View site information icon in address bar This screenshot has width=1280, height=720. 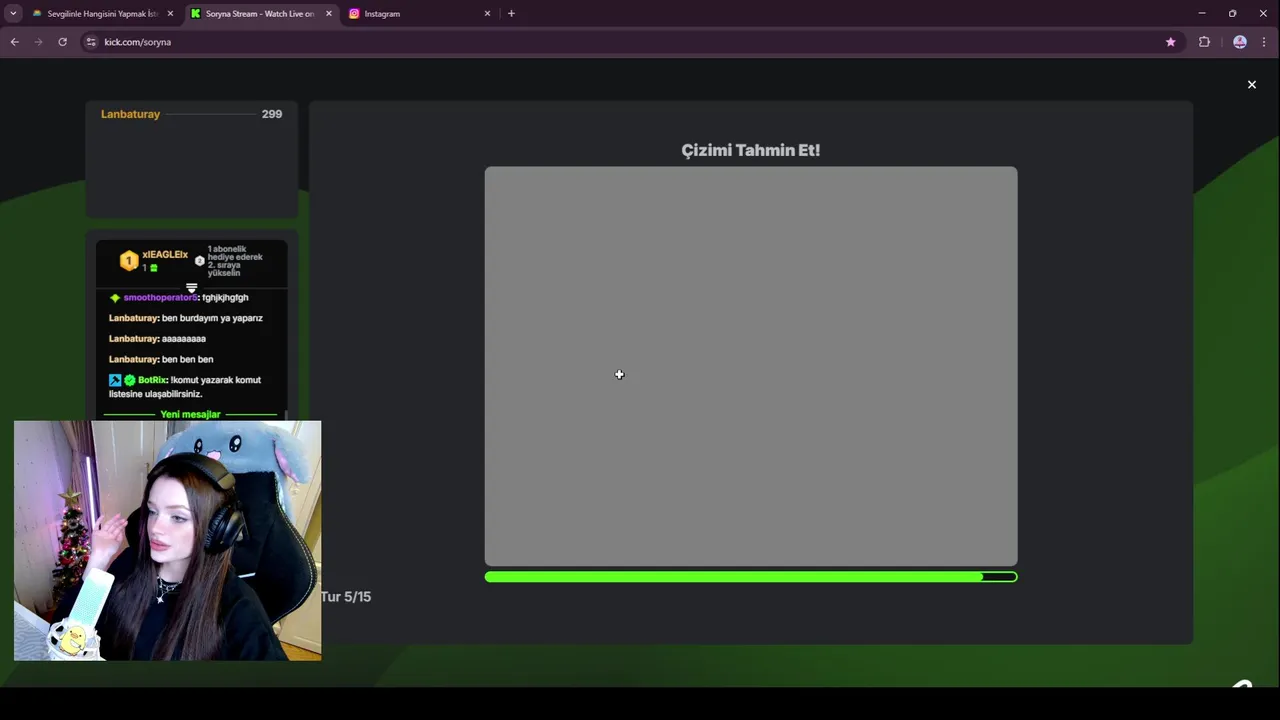pos(91,42)
